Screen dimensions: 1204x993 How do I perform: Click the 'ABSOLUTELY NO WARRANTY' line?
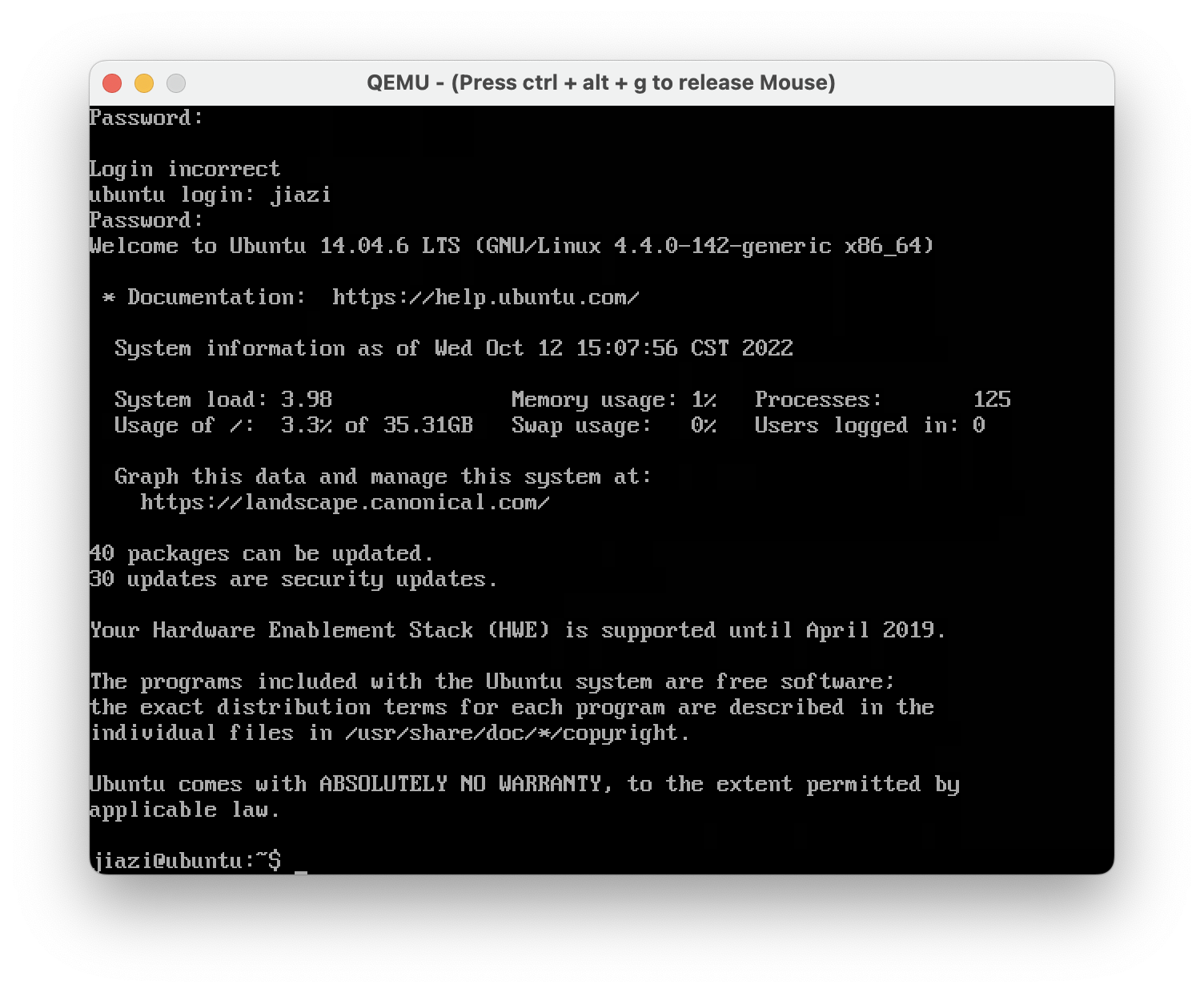click(524, 784)
